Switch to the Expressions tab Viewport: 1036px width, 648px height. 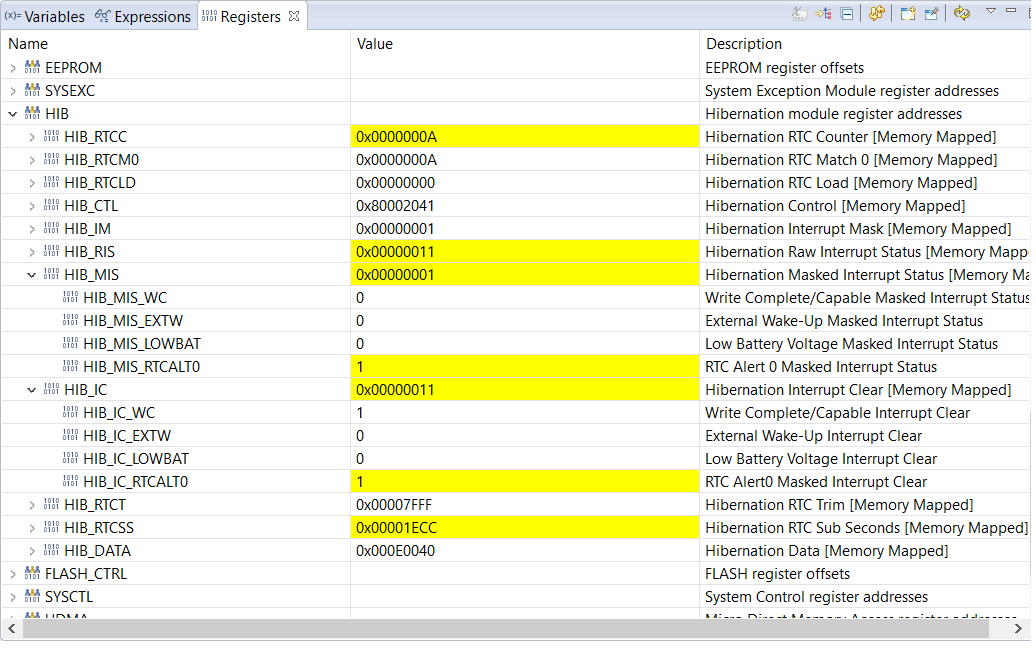143,17
